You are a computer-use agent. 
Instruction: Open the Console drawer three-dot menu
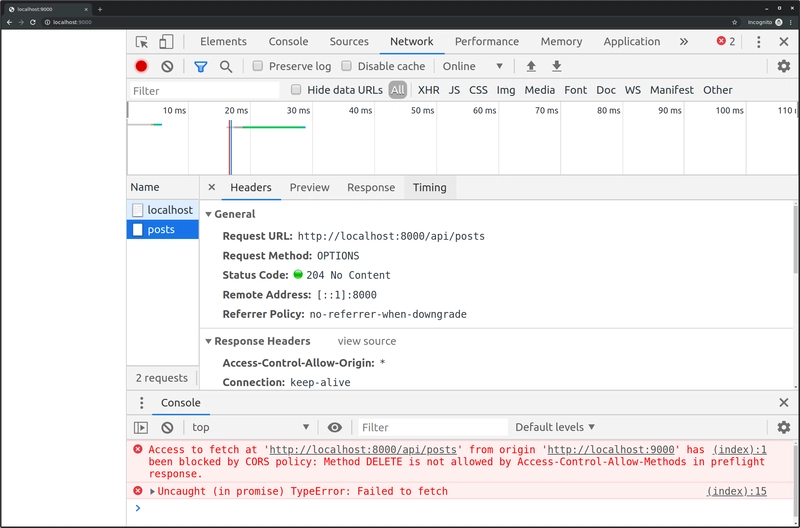141,403
